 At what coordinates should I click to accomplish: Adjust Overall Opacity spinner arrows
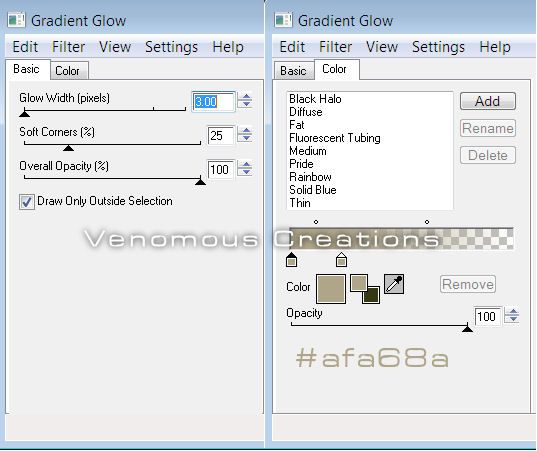coord(246,168)
